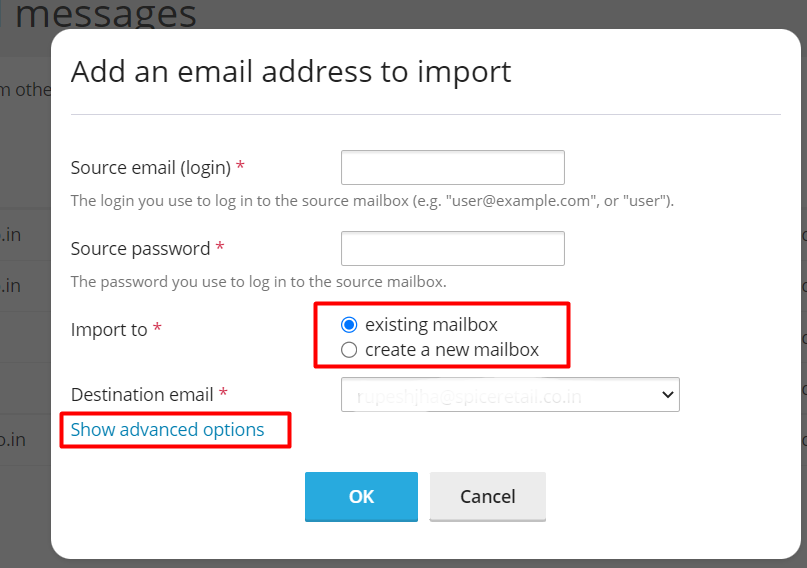Click the chevron arrow in Destination email
The height and width of the screenshot is (568, 807).
tap(668, 395)
